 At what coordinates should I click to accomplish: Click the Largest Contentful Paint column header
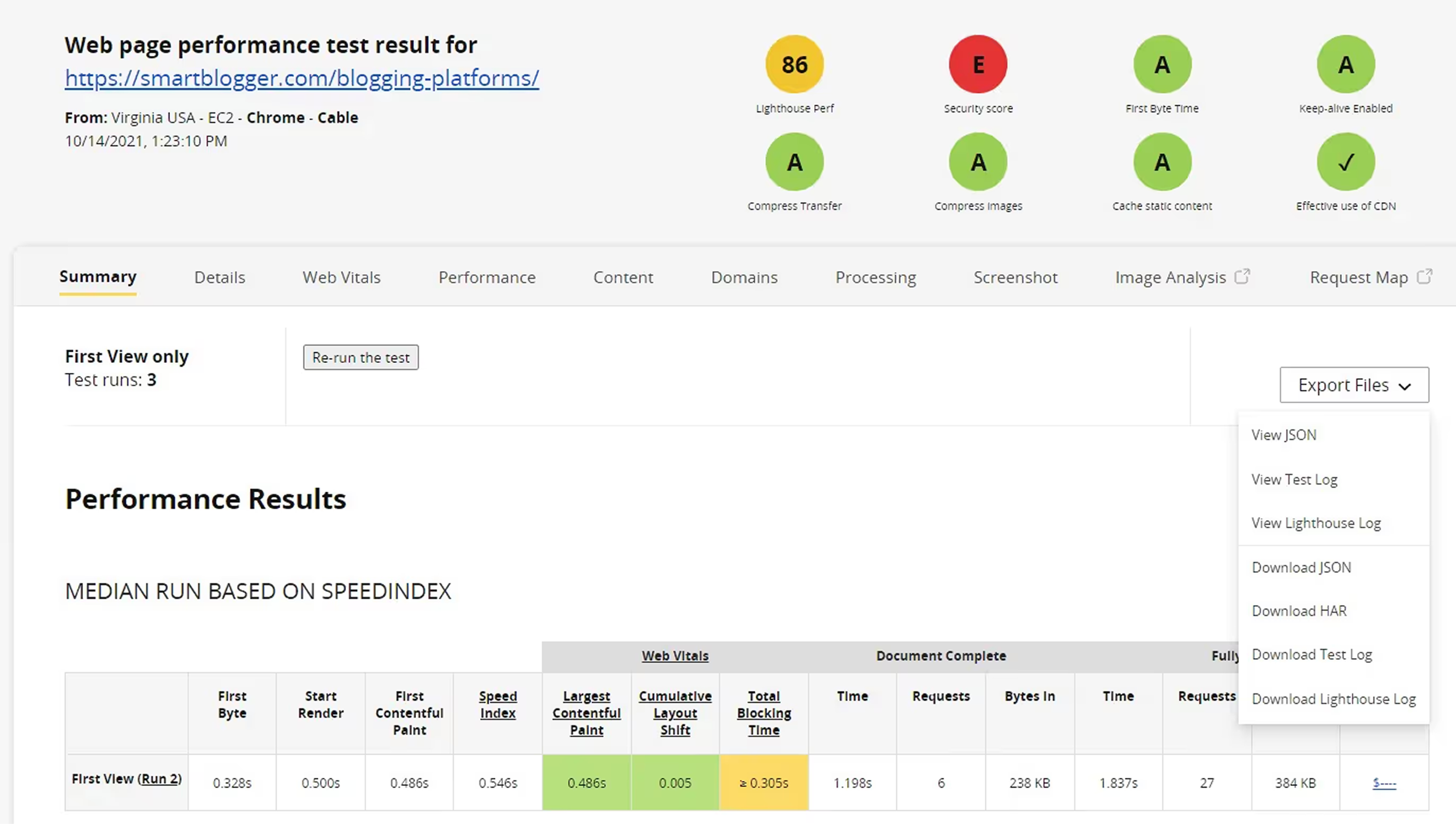pyautogui.click(x=586, y=713)
